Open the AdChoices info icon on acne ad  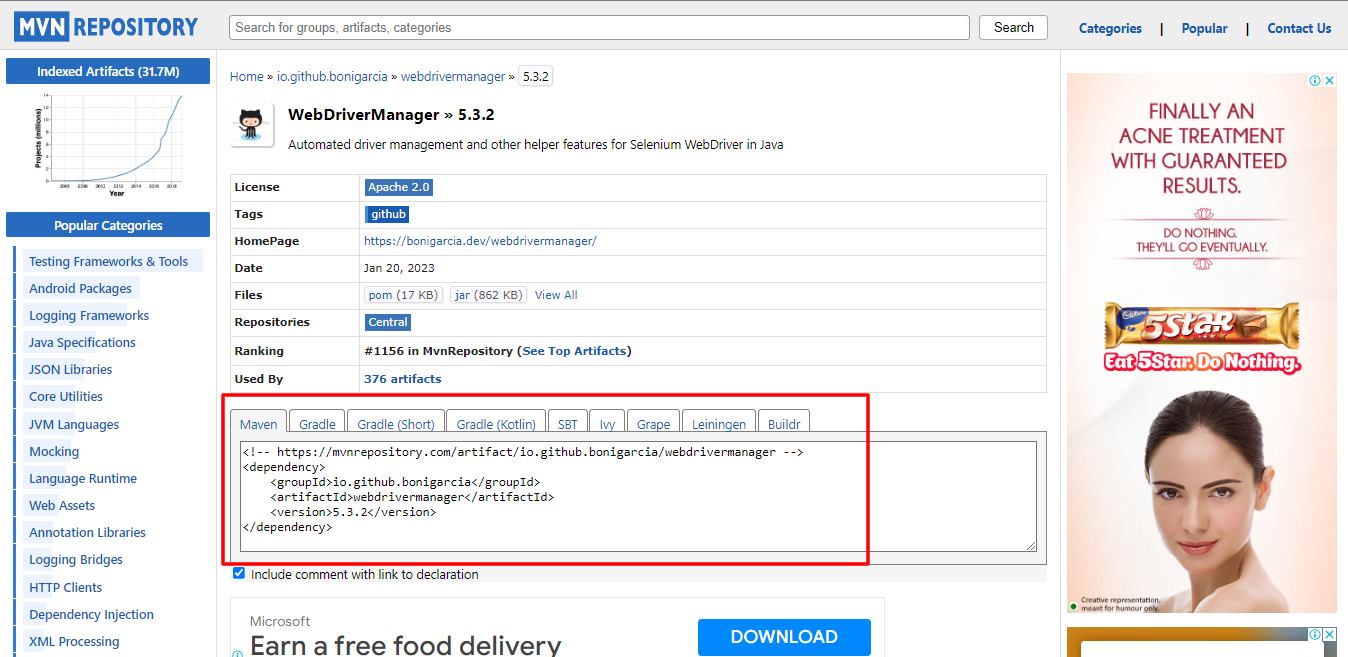click(x=1316, y=81)
